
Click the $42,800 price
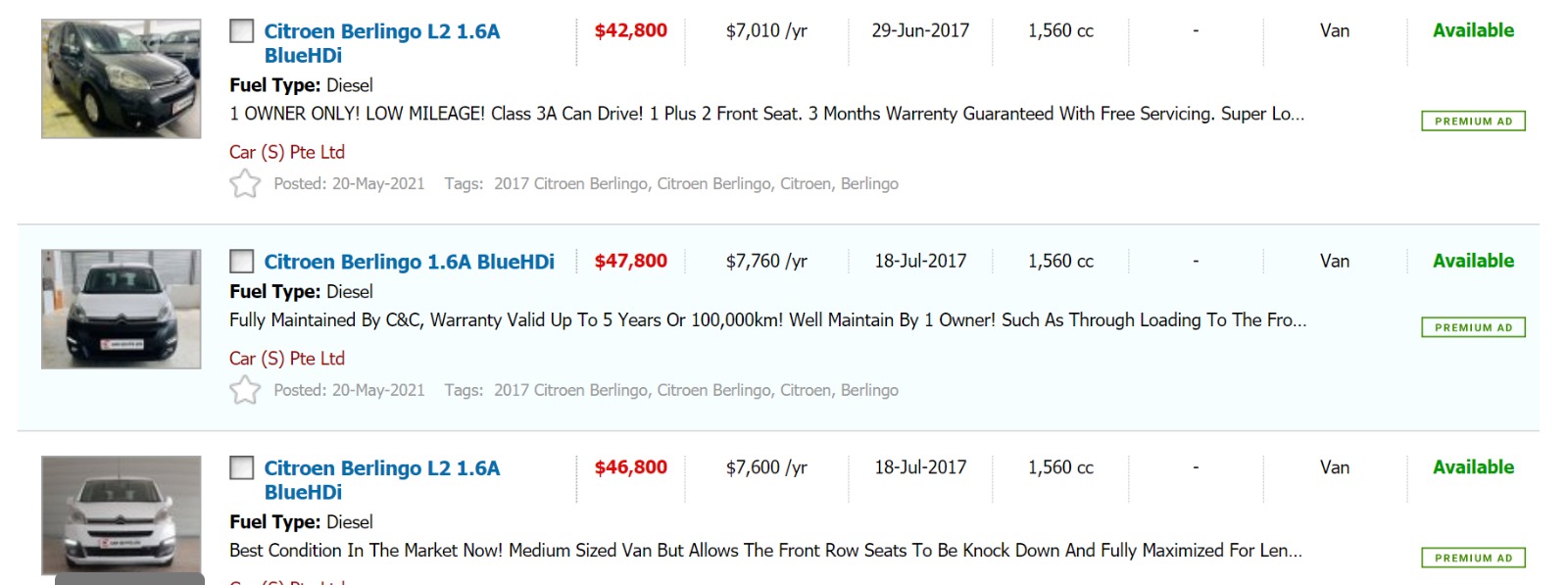(x=630, y=30)
